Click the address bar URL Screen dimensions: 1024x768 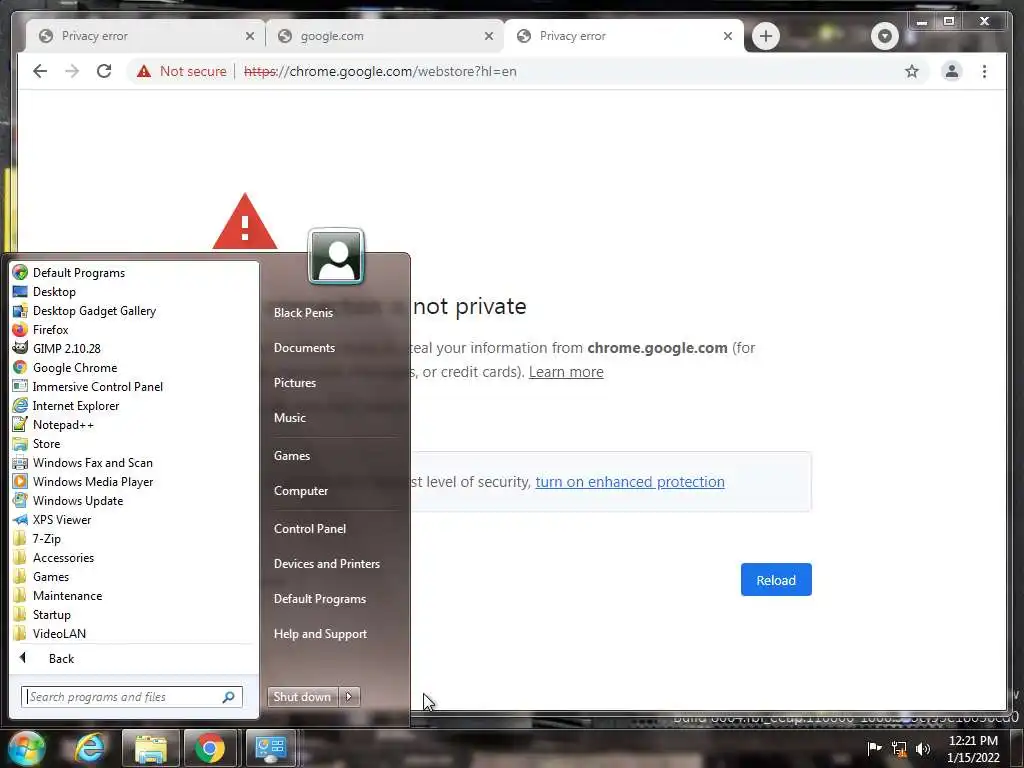coord(380,71)
